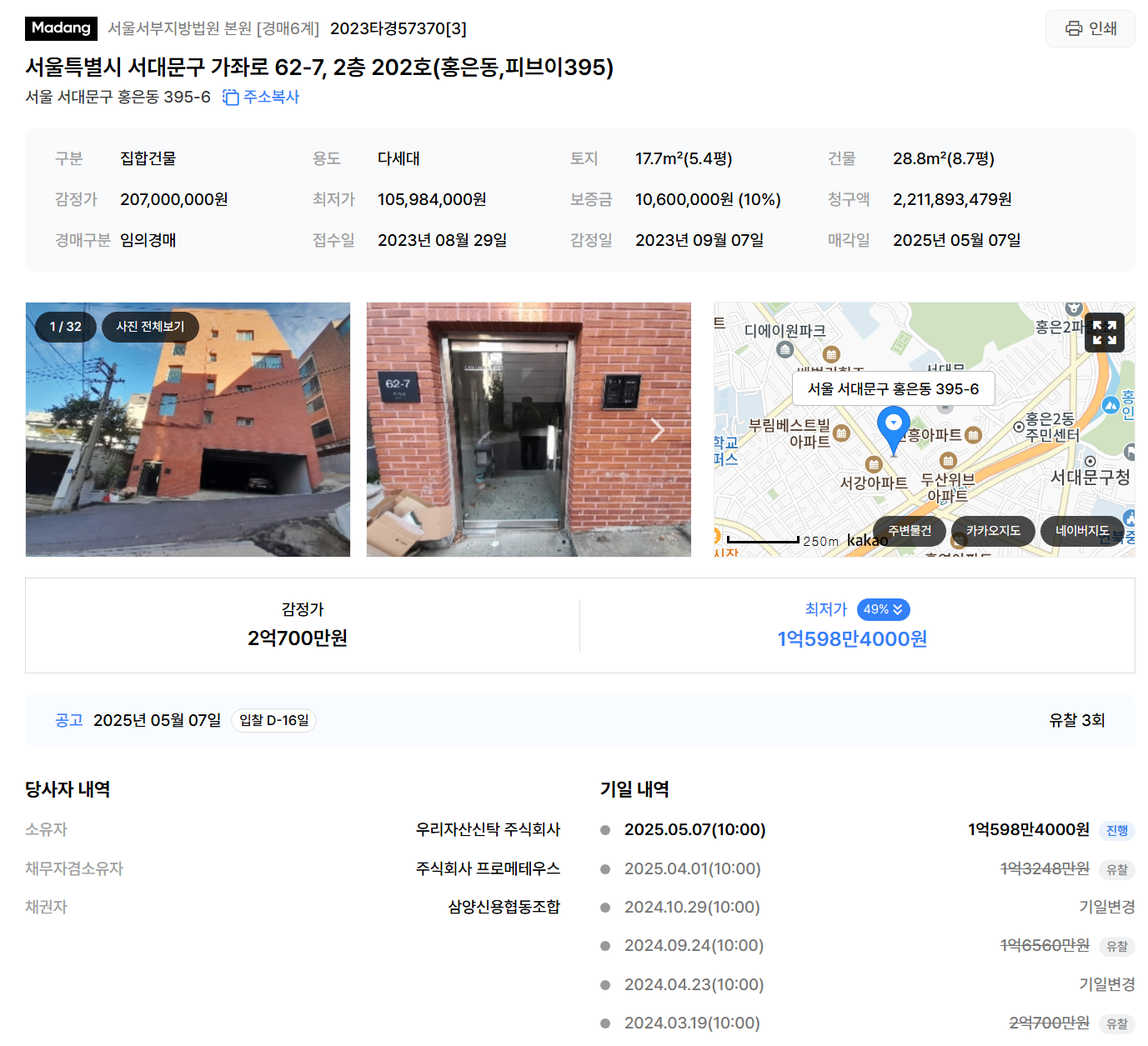
Task: Click 감정가 value 207,000,000원
Action: [174, 199]
